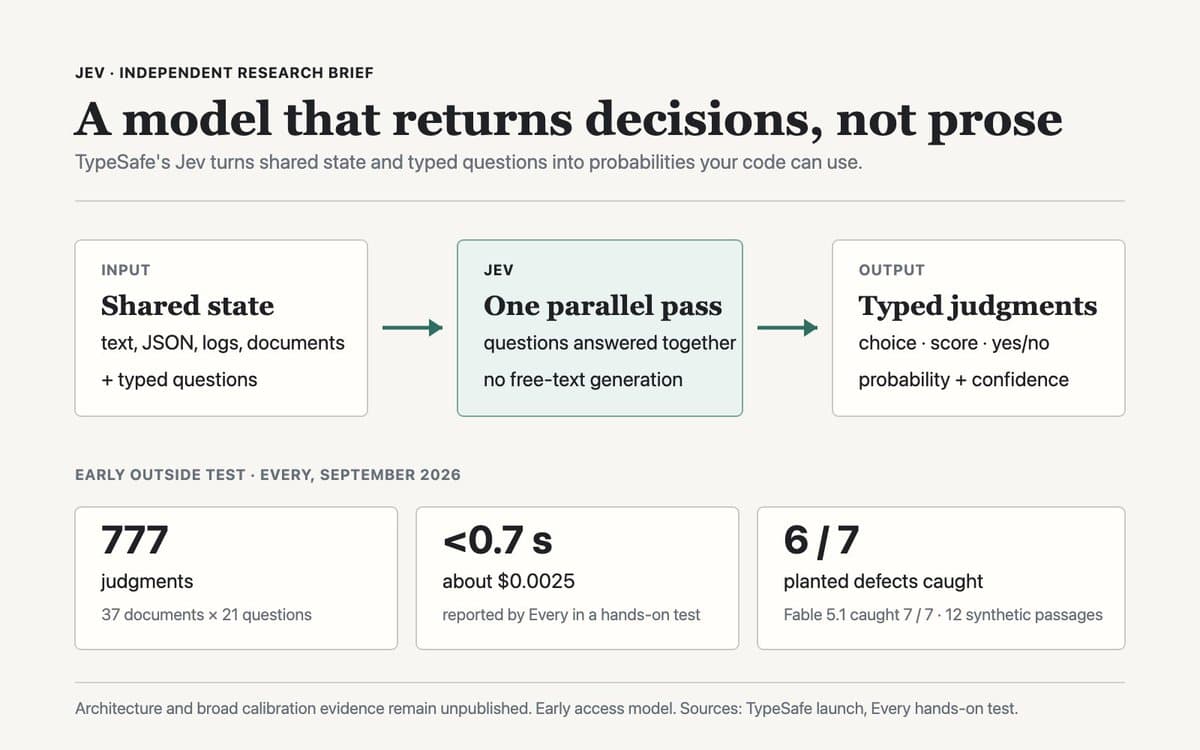Click 'reported by Every in a hands-on test'

point(571,614)
